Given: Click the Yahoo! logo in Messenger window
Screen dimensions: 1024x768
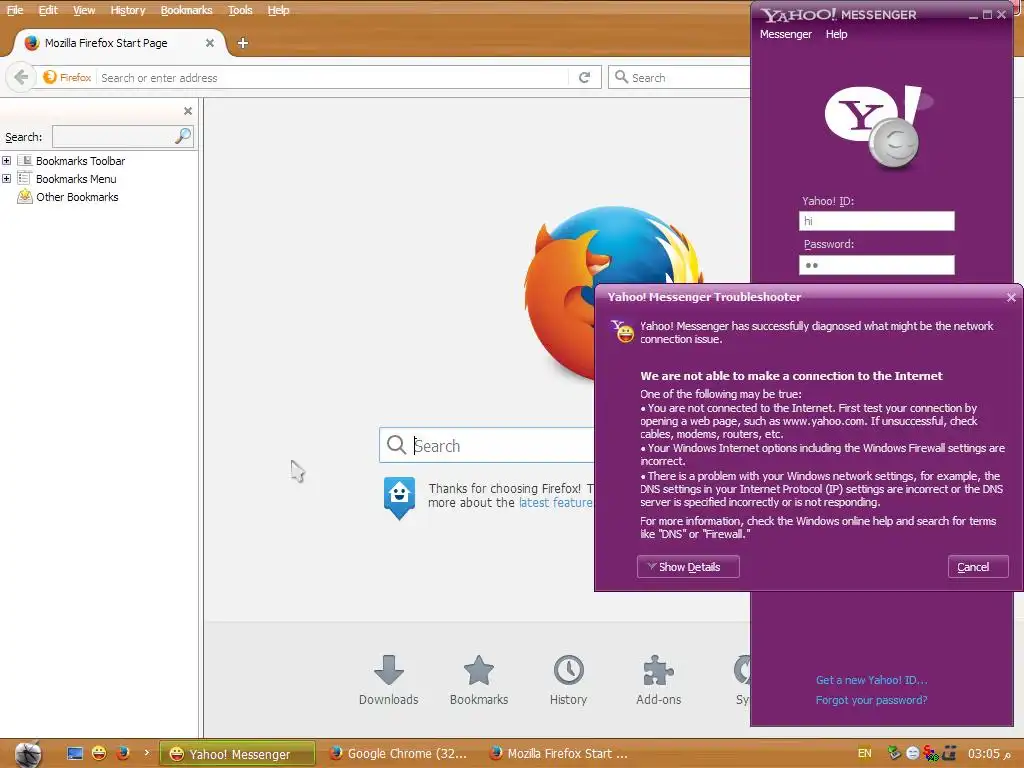Looking at the screenshot, I should click(x=878, y=127).
